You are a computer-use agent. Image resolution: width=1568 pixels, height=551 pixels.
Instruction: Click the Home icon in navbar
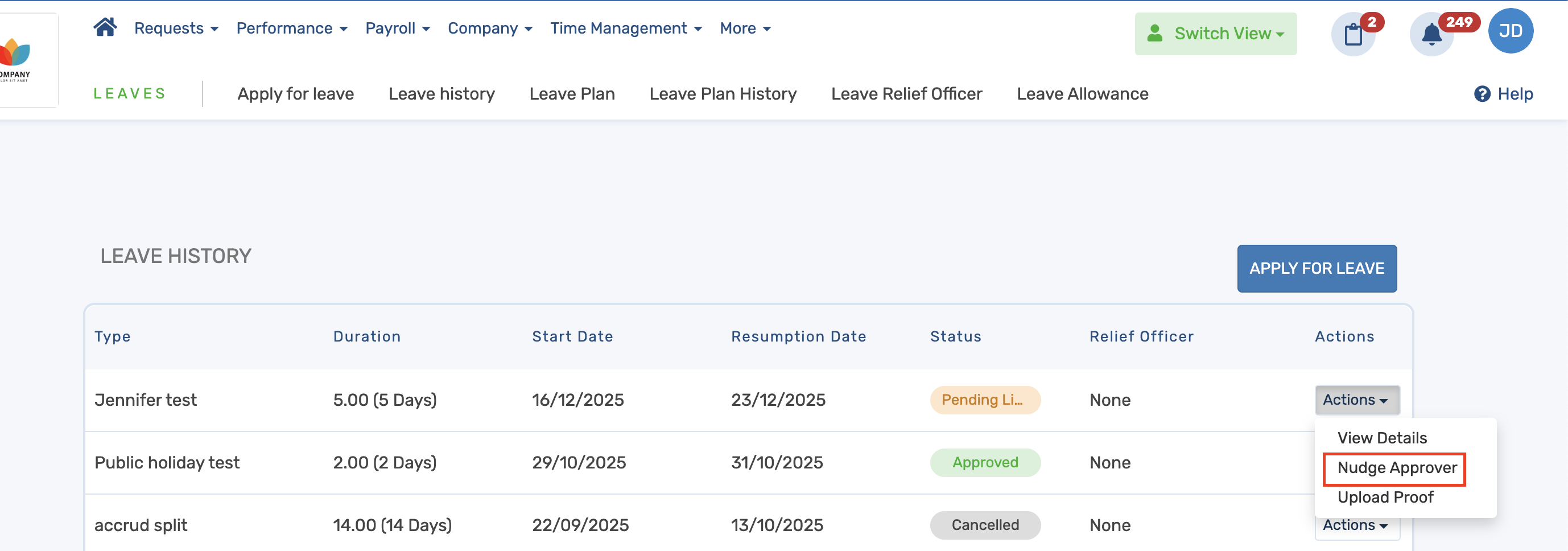tap(105, 28)
